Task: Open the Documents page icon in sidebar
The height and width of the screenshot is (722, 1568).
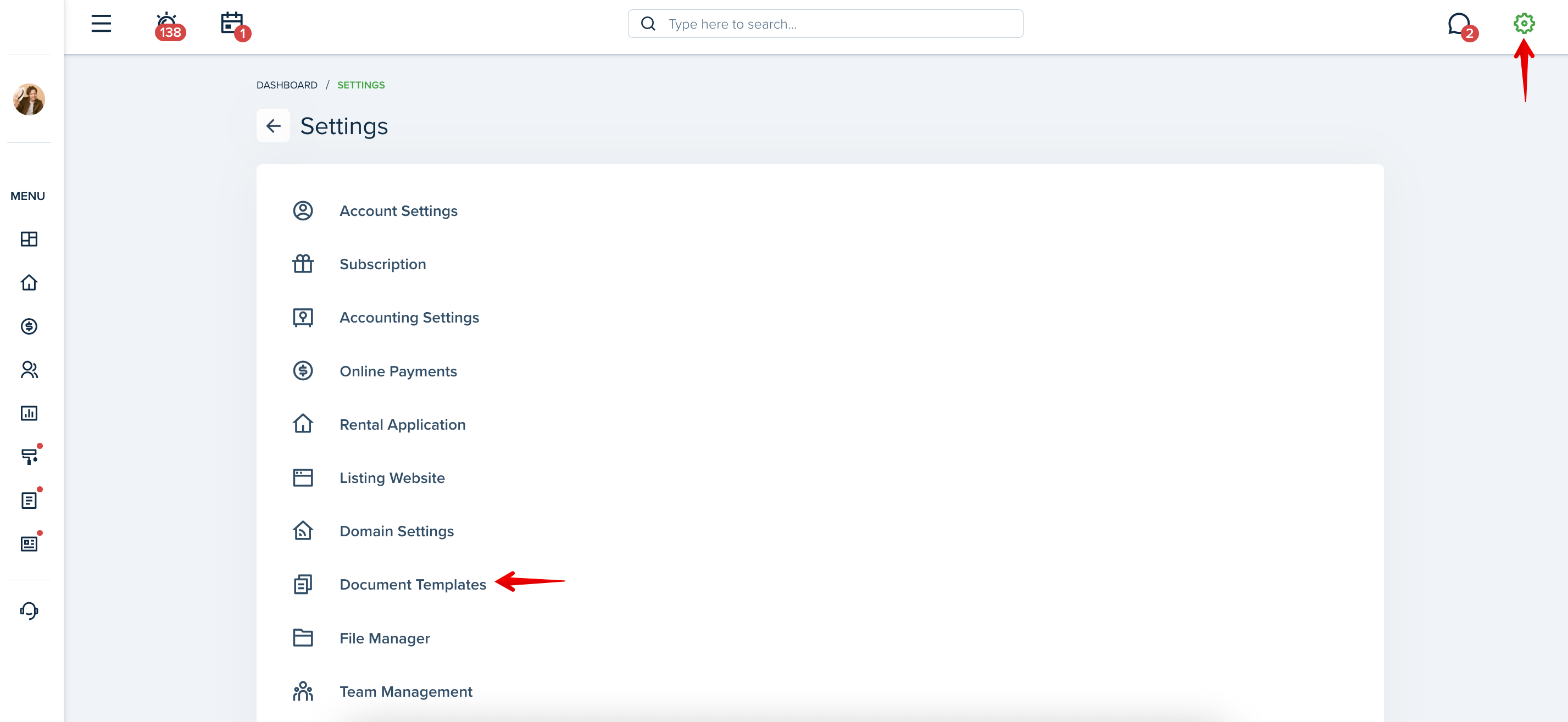Action: point(29,501)
